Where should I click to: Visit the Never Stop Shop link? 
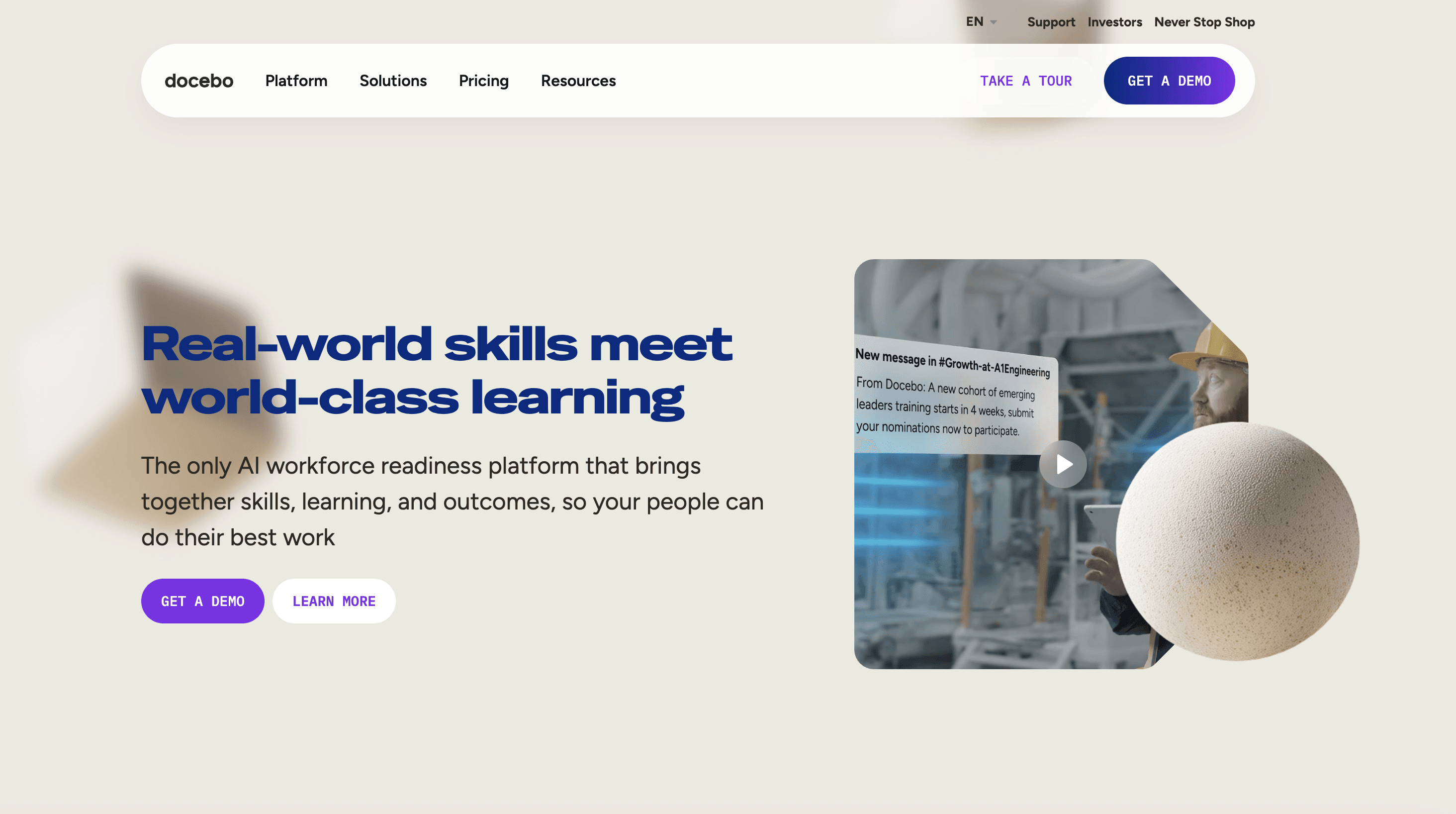(1204, 22)
